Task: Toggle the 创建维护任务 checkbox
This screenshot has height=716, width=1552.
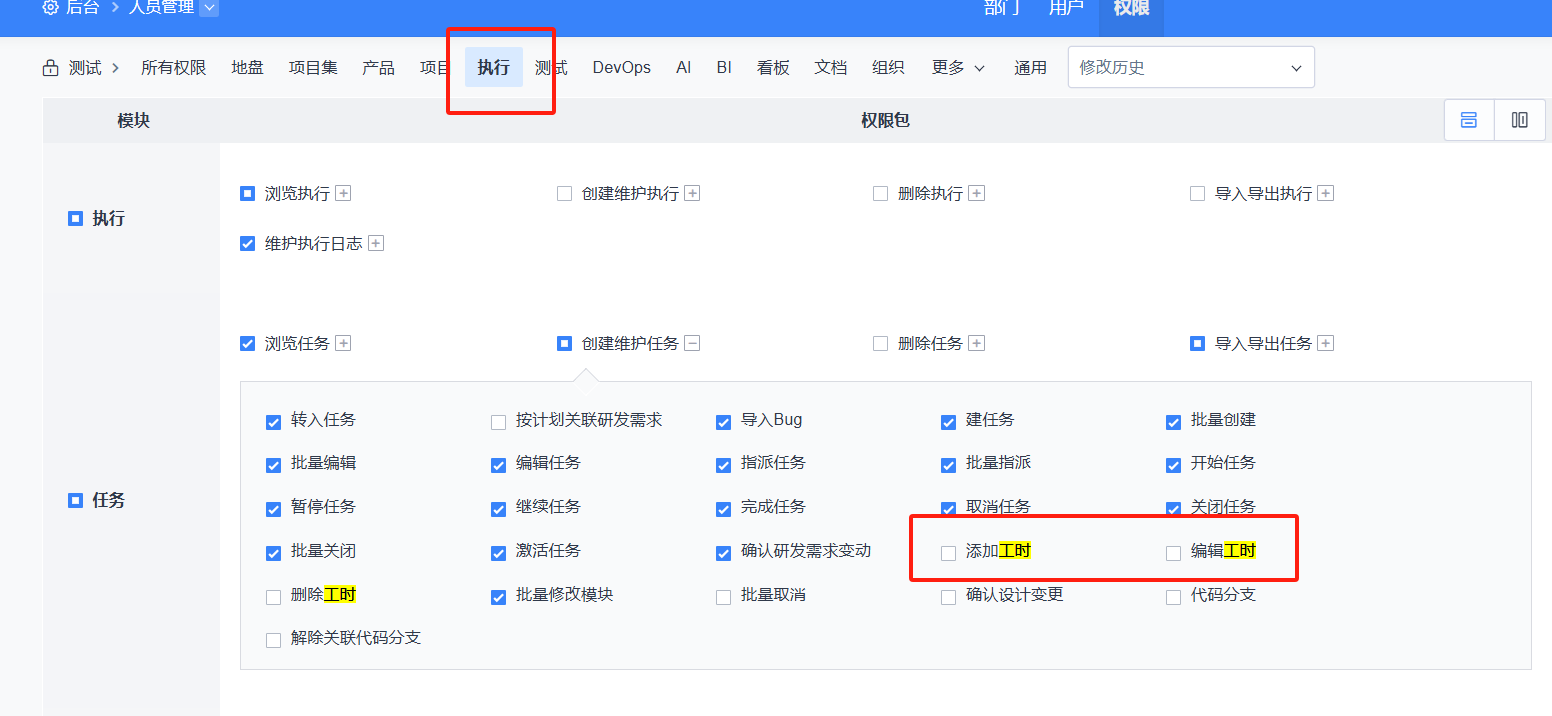Action: (564, 343)
